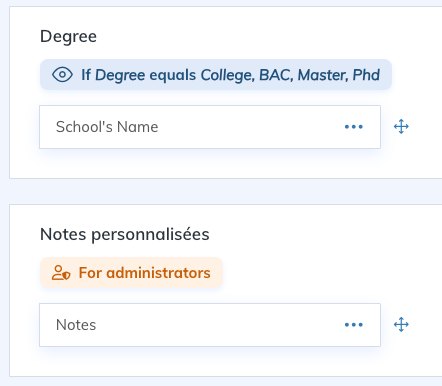
Task: Click the 'School's Name' label text
Action: point(107,127)
